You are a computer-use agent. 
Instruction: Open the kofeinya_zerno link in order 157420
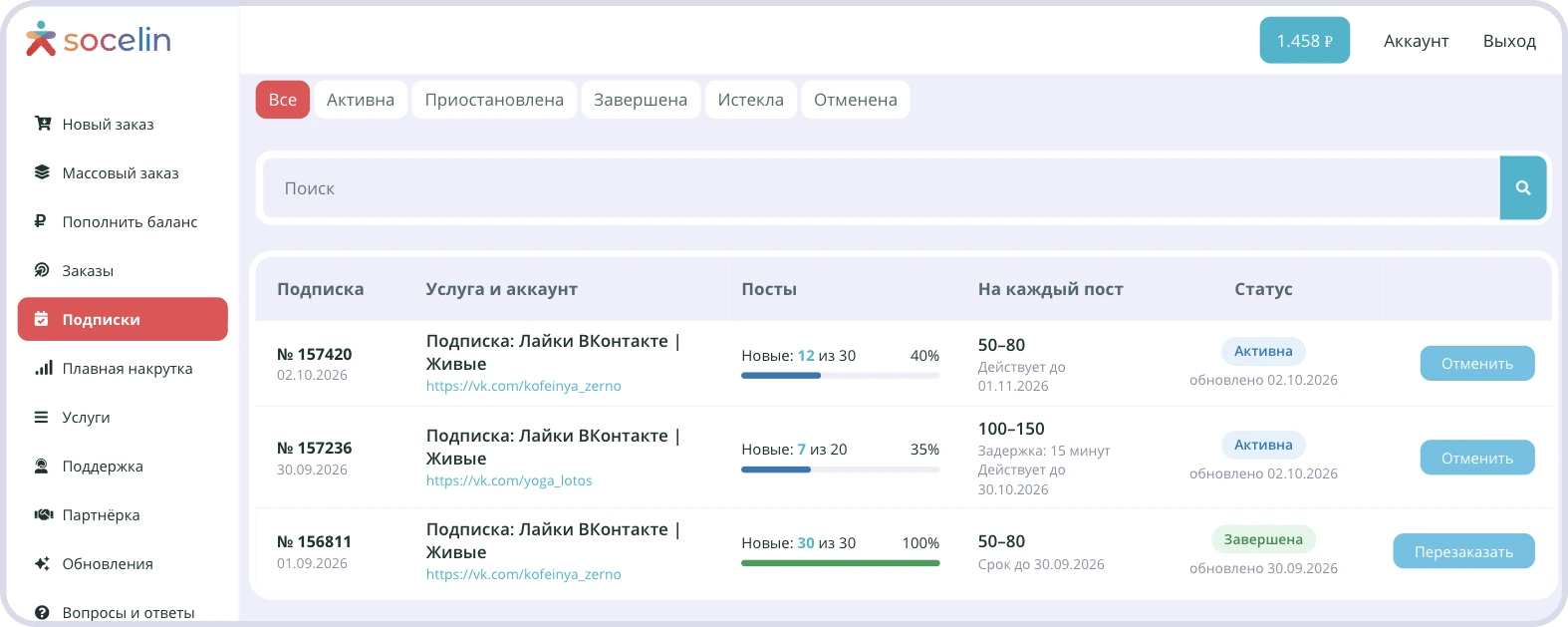pos(524,386)
